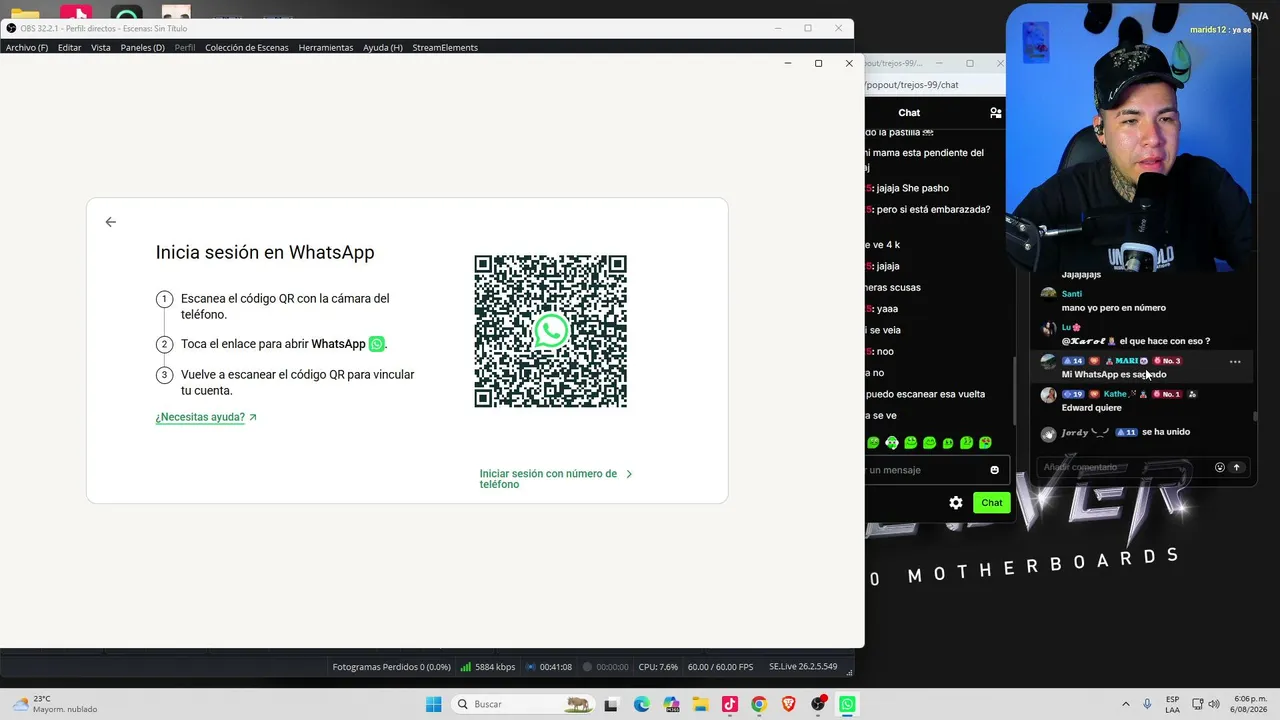Open the Colección de Escenas menu
This screenshot has height=720, width=1280.
[247, 47]
